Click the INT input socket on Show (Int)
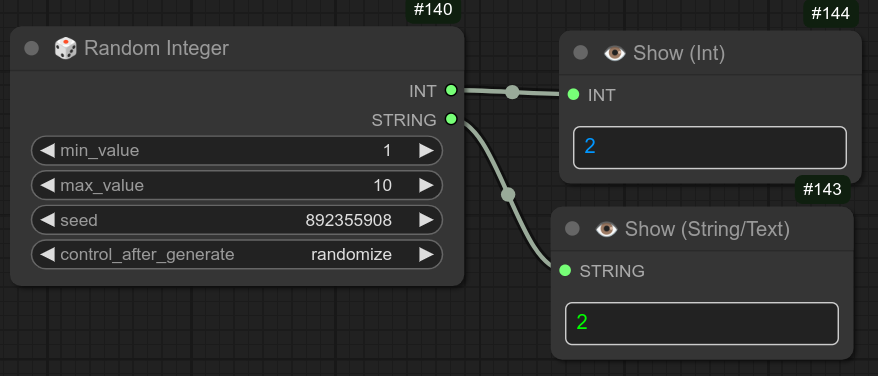The image size is (878, 376). 573,95
